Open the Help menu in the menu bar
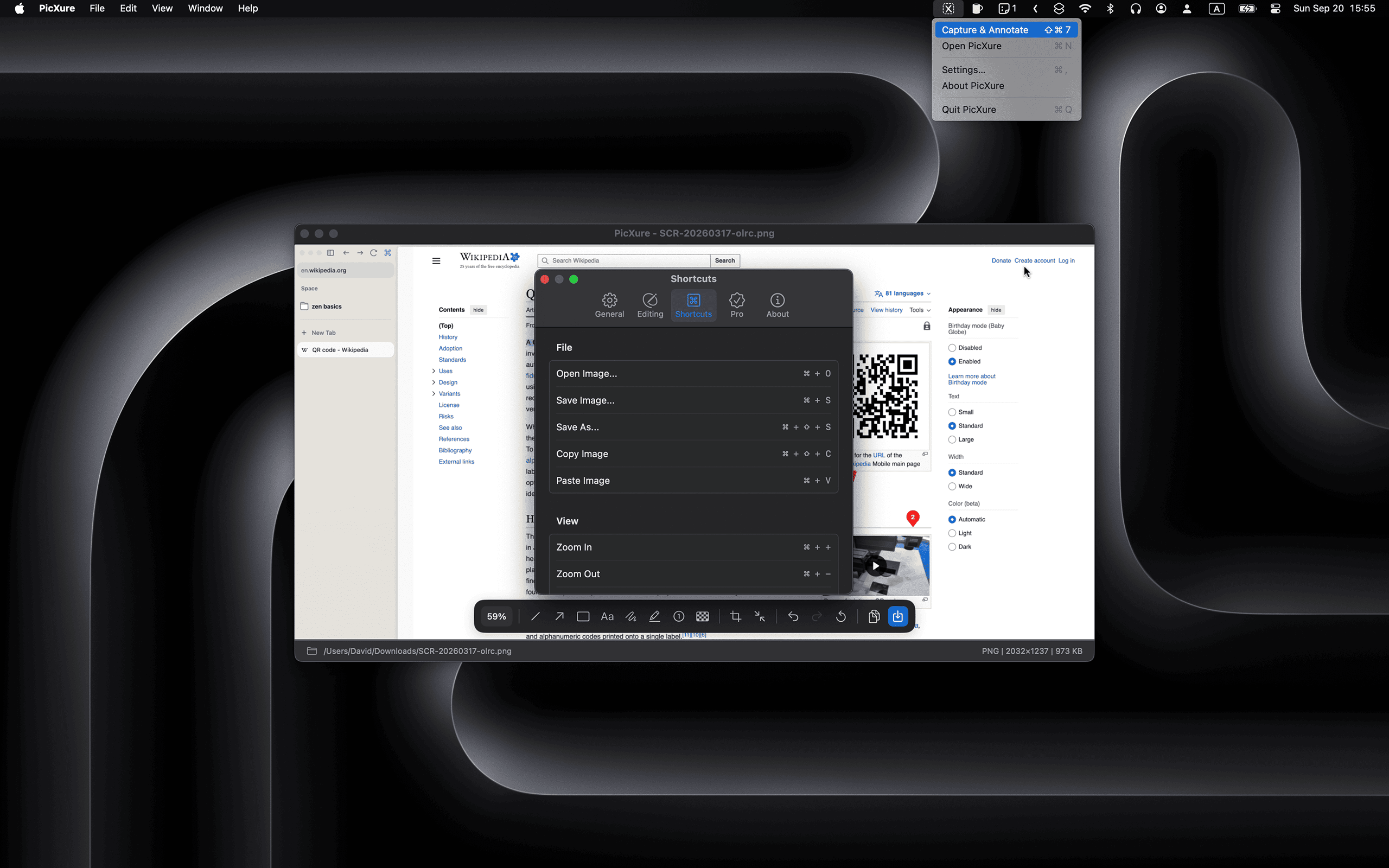The height and width of the screenshot is (868, 1389). pyautogui.click(x=247, y=9)
